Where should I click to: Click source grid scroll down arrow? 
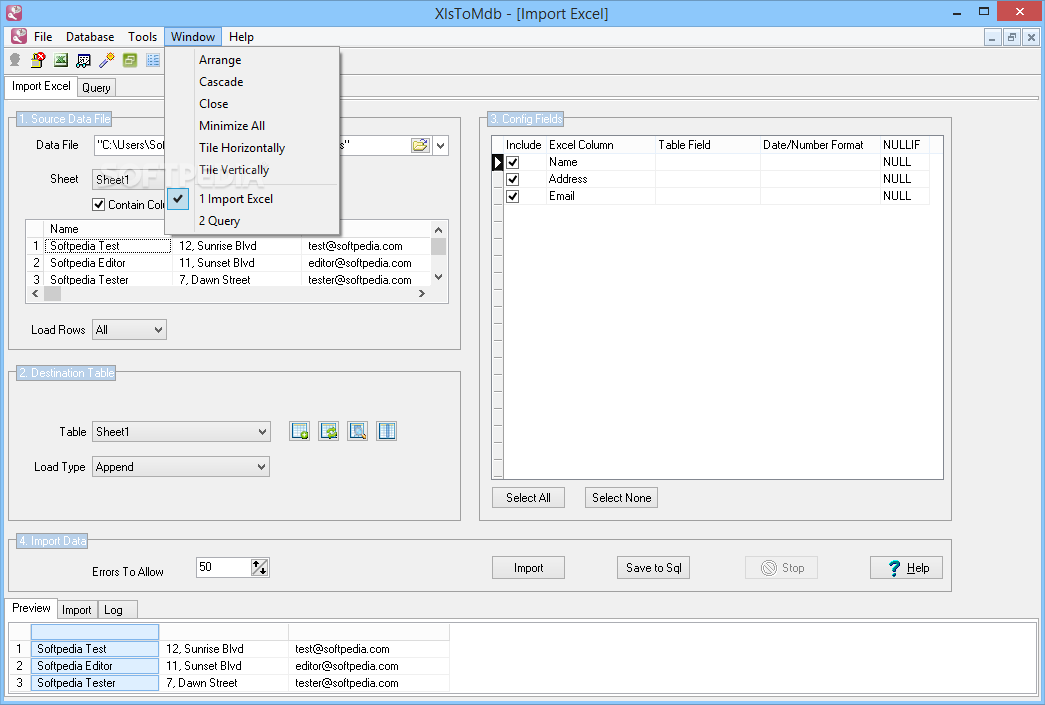pyautogui.click(x=439, y=277)
